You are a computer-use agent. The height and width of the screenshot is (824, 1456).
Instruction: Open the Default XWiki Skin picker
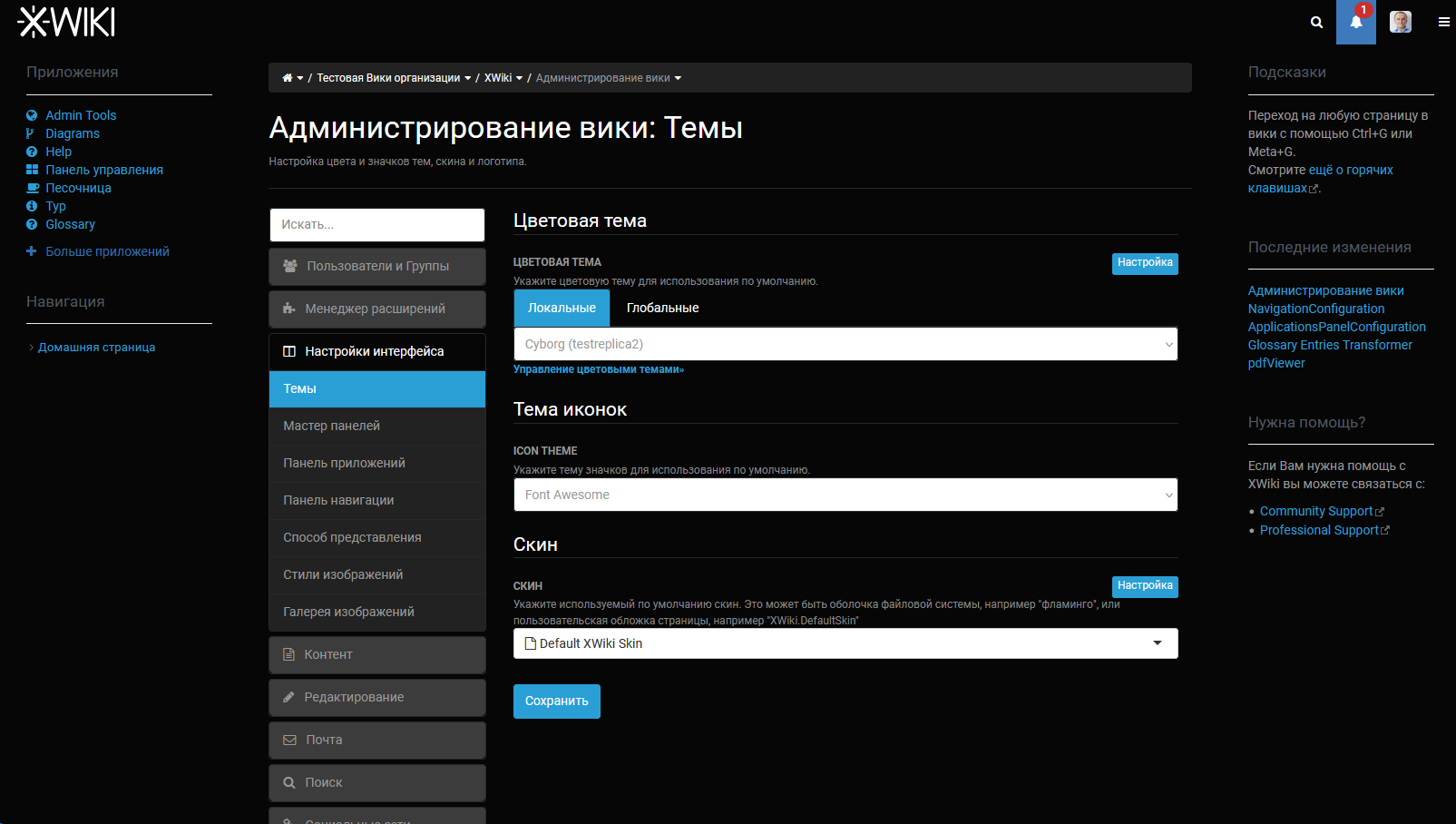tap(845, 643)
